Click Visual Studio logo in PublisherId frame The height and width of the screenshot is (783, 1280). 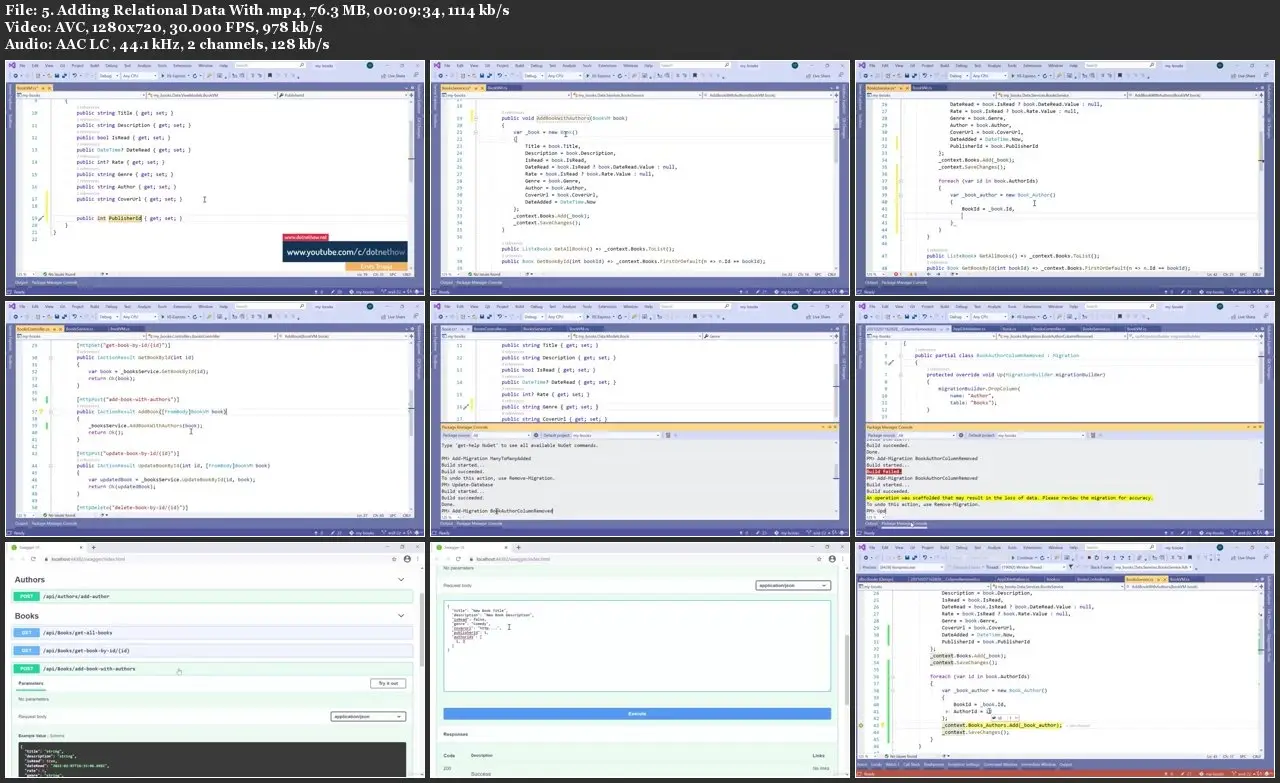[10, 65]
